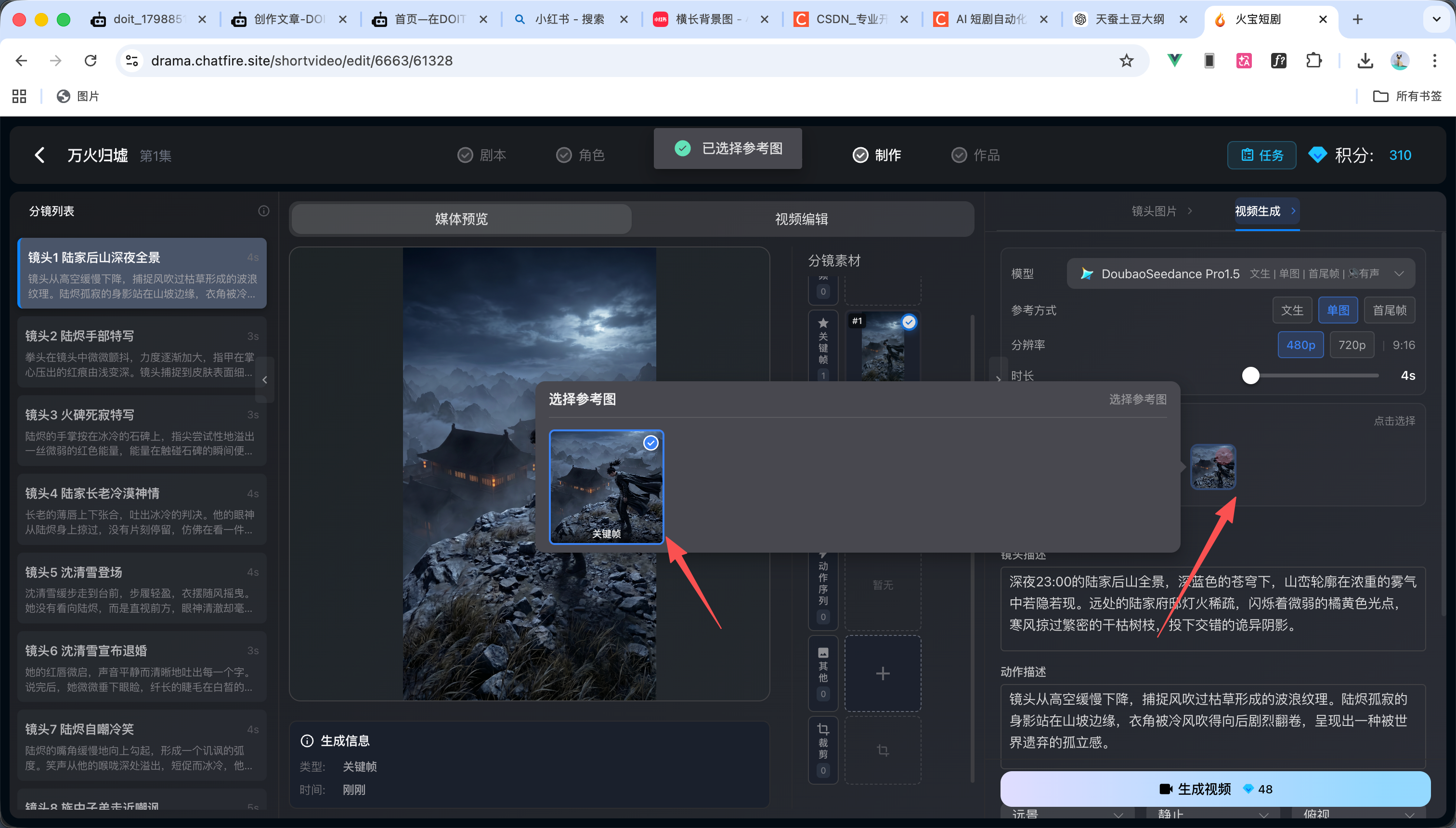Select the 关键帧 category icon in 分镜素材
This screenshot has width=1456, height=828.
click(x=823, y=347)
